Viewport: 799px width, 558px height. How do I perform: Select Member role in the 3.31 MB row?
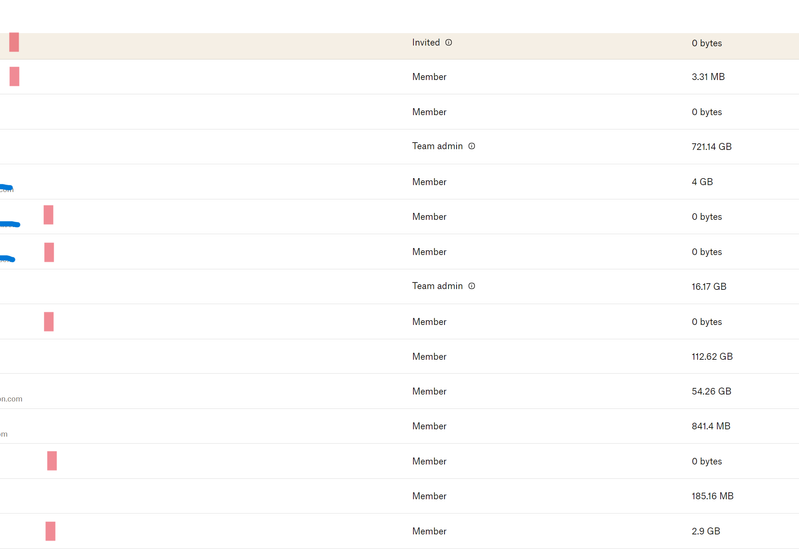coord(429,77)
